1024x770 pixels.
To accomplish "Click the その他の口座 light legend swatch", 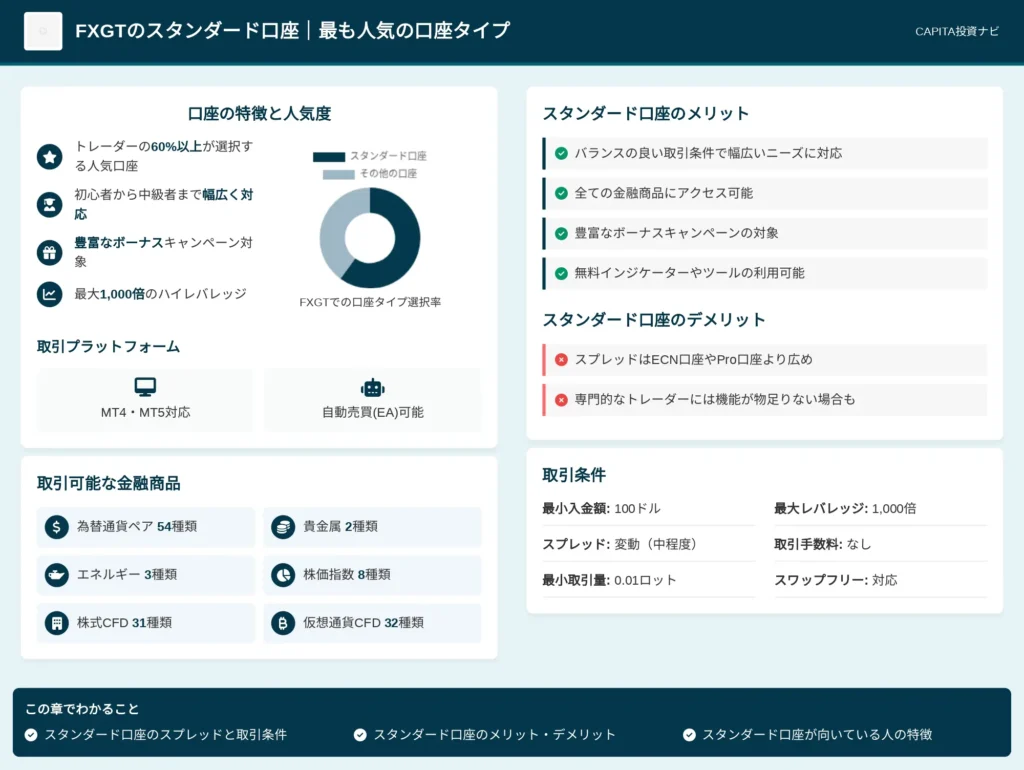I will 338,174.
